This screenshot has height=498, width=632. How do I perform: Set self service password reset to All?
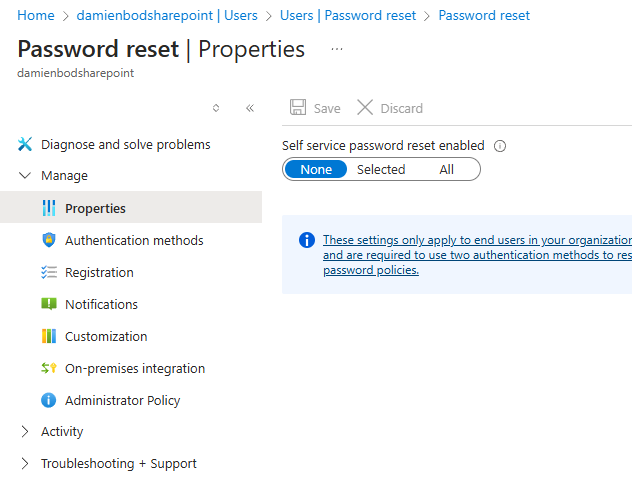point(446,169)
